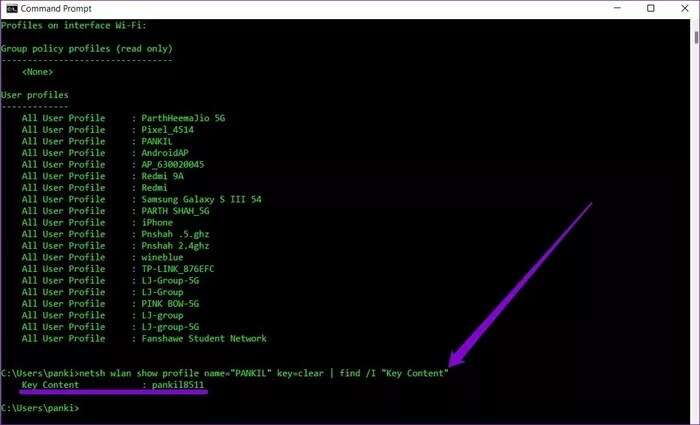Select profile name AndroidAP
The height and width of the screenshot is (425, 700).
165,153
